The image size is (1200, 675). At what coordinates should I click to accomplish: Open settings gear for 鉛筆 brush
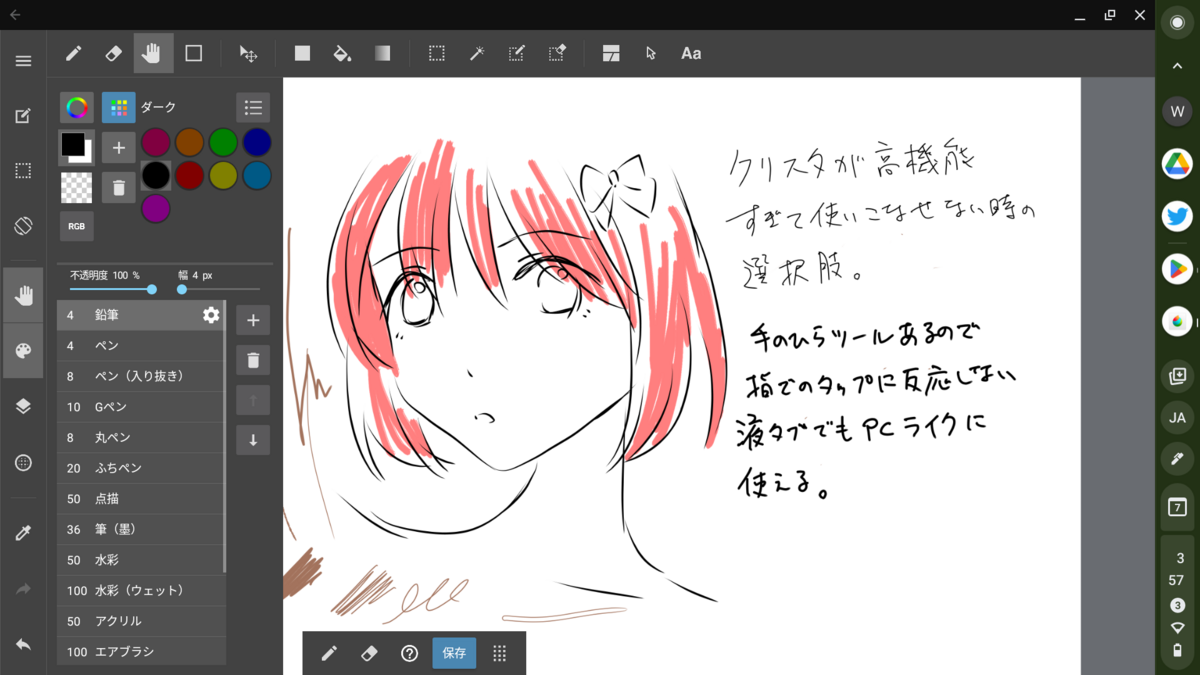211,315
